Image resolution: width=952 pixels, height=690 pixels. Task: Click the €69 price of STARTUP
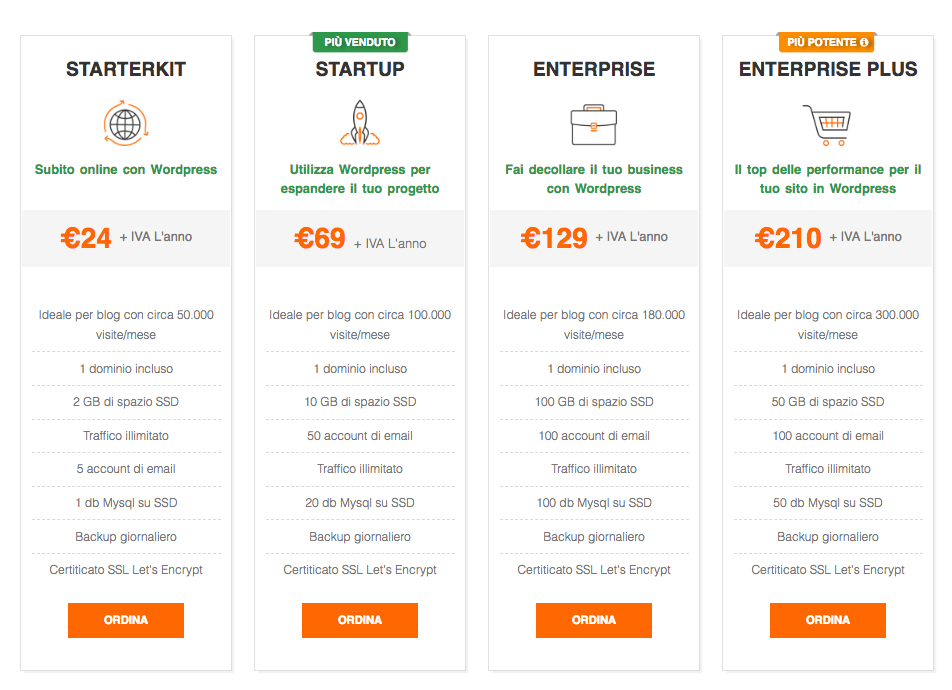(x=320, y=238)
